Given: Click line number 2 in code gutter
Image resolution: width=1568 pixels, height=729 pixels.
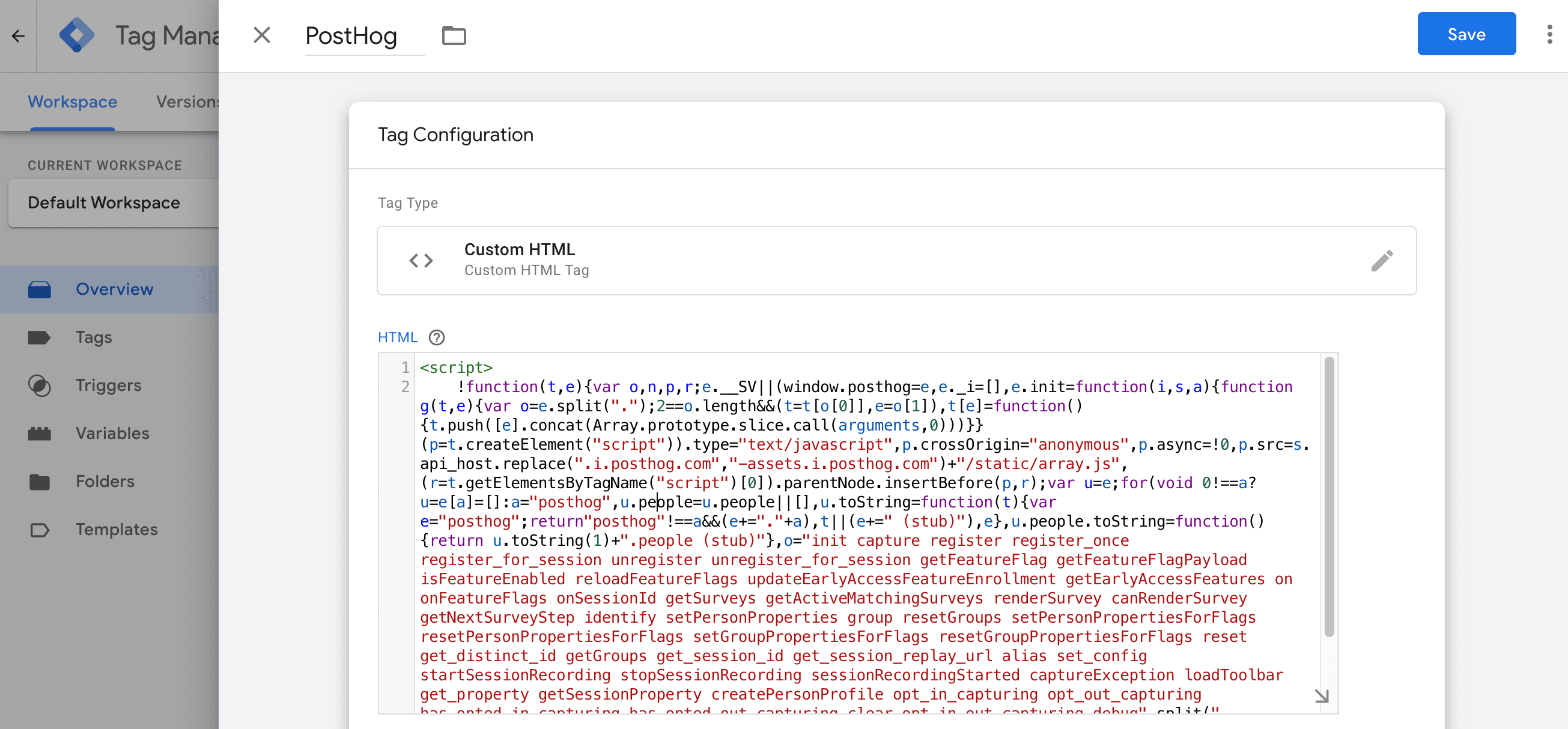Looking at the screenshot, I should [x=406, y=387].
